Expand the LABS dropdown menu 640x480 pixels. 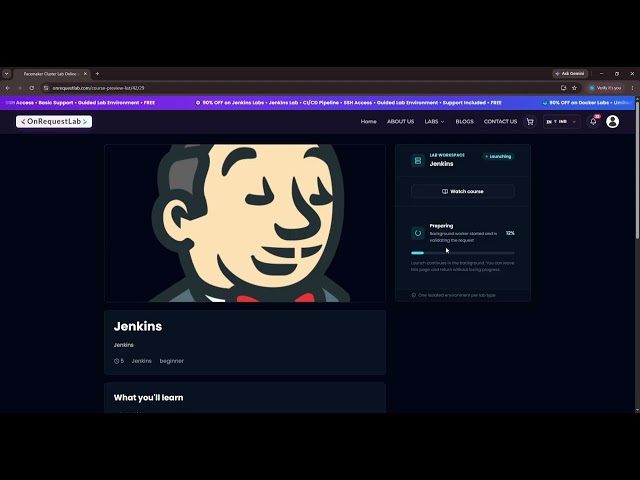434,122
